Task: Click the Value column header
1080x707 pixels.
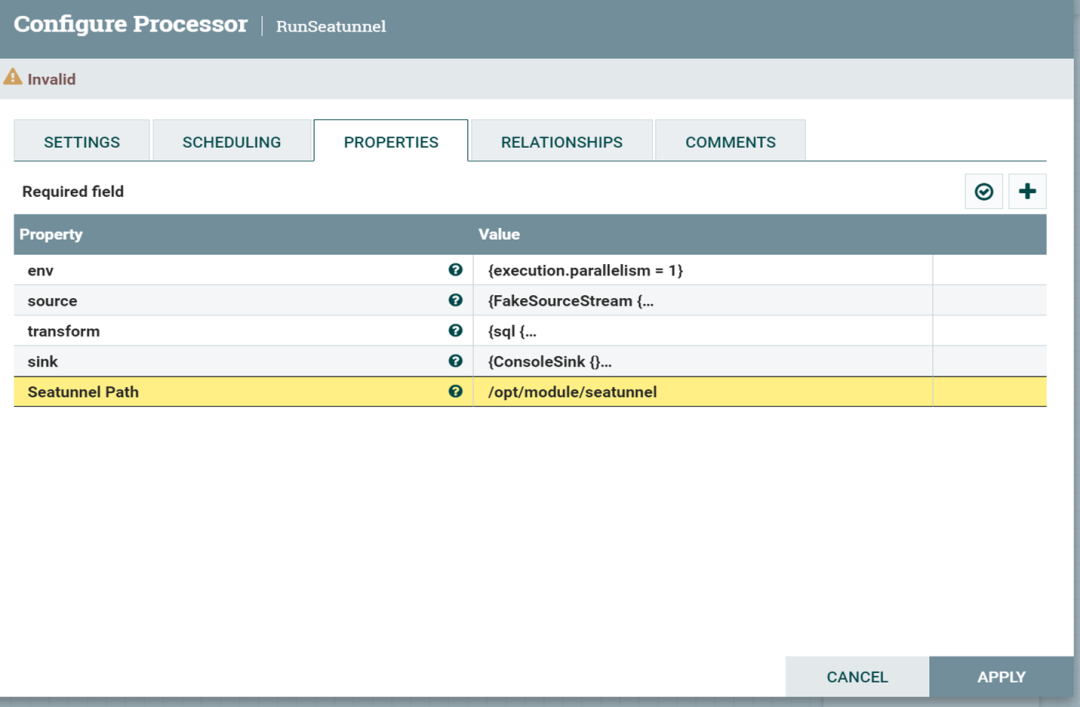Action: [499, 234]
